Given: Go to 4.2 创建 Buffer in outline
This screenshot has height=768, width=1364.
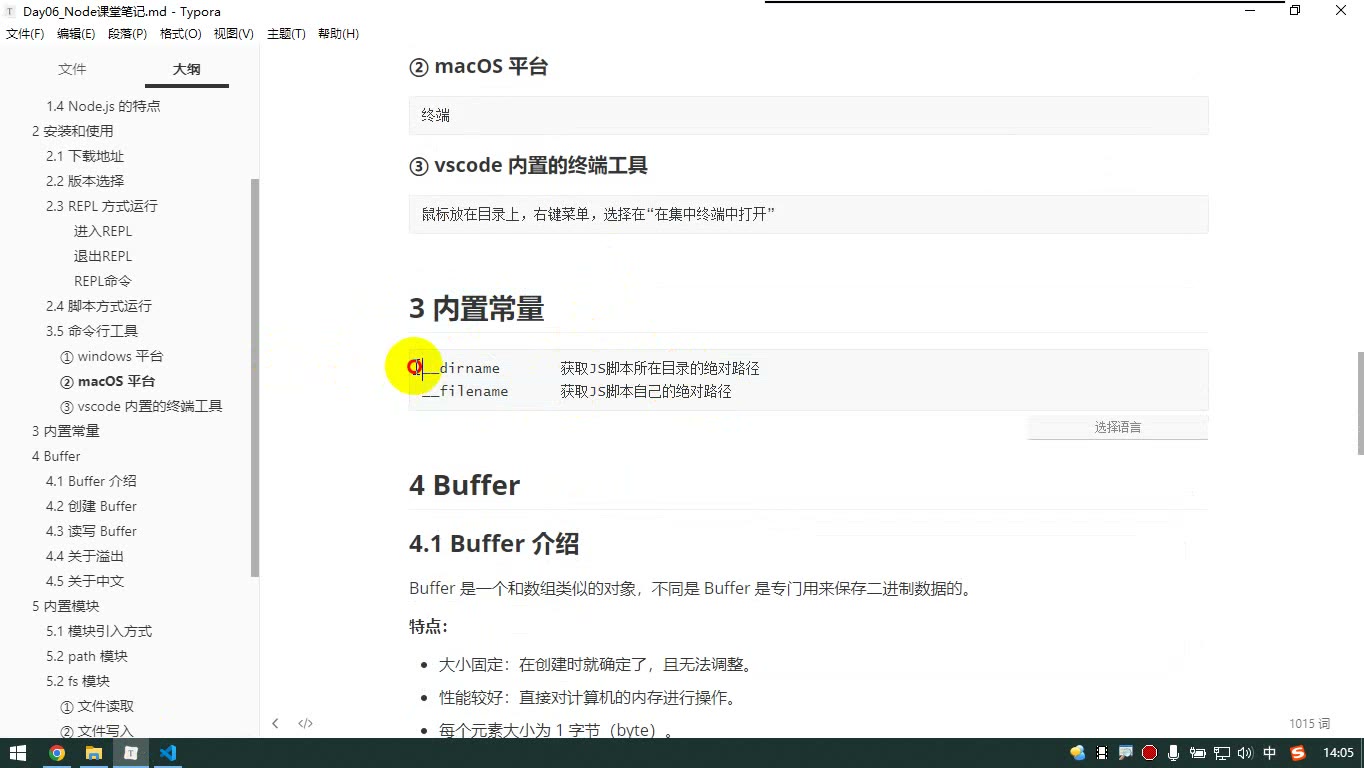Looking at the screenshot, I should (91, 506).
